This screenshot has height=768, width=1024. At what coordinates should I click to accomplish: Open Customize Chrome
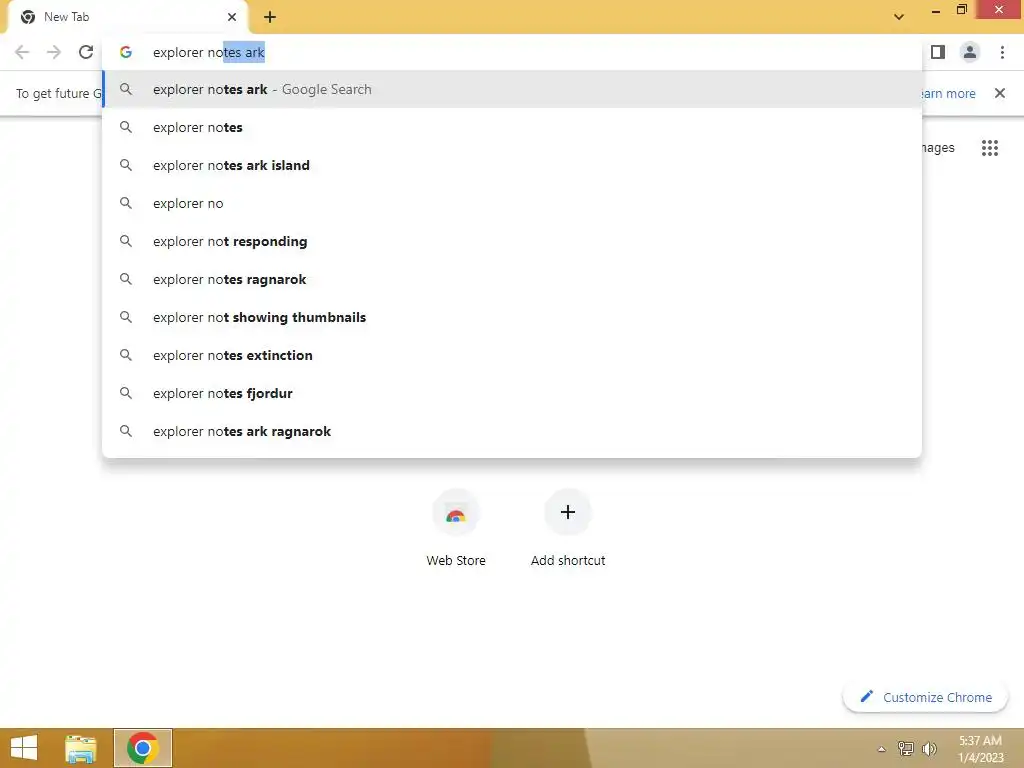click(x=925, y=697)
